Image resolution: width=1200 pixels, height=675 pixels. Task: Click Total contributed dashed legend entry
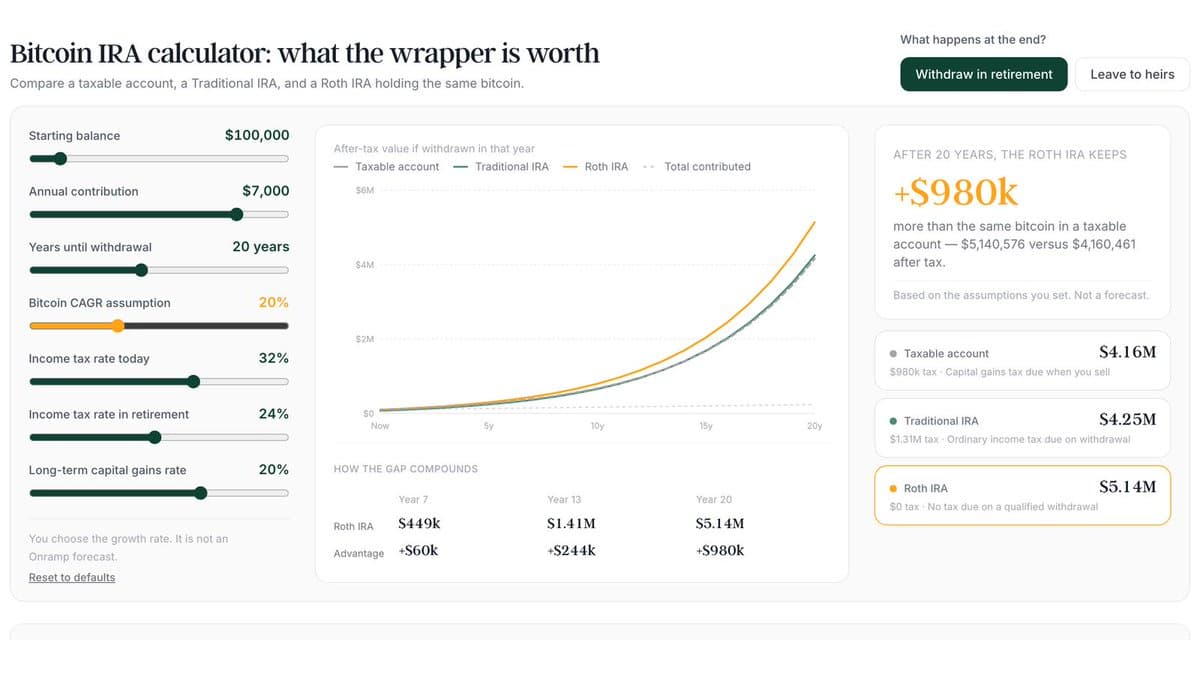pyautogui.click(x=697, y=167)
